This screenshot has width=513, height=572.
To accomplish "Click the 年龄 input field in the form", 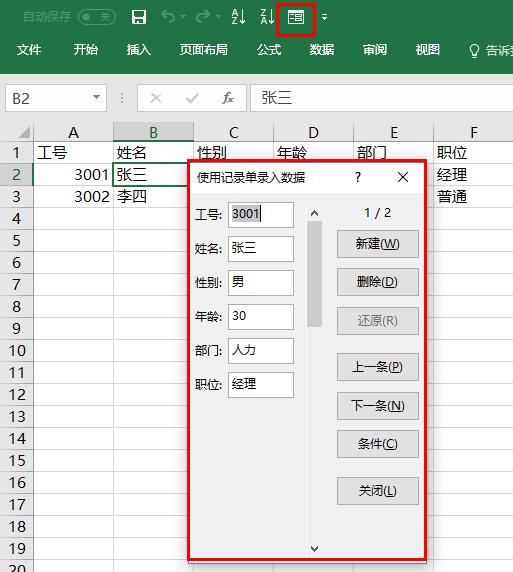I will (x=261, y=317).
